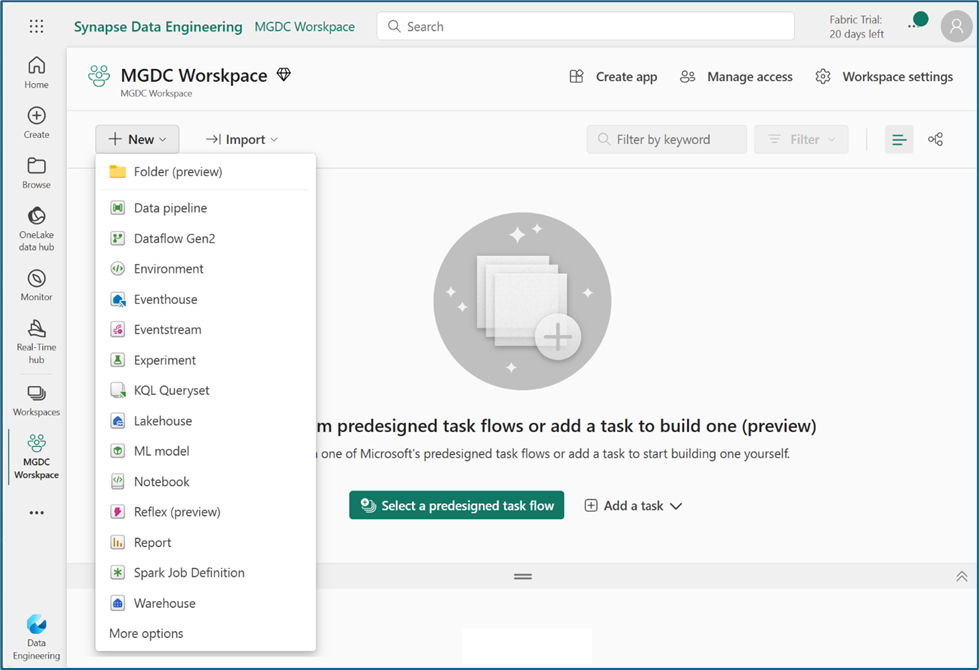979x670 pixels.
Task: Grab the pane resize handle bar
Action: (523, 576)
